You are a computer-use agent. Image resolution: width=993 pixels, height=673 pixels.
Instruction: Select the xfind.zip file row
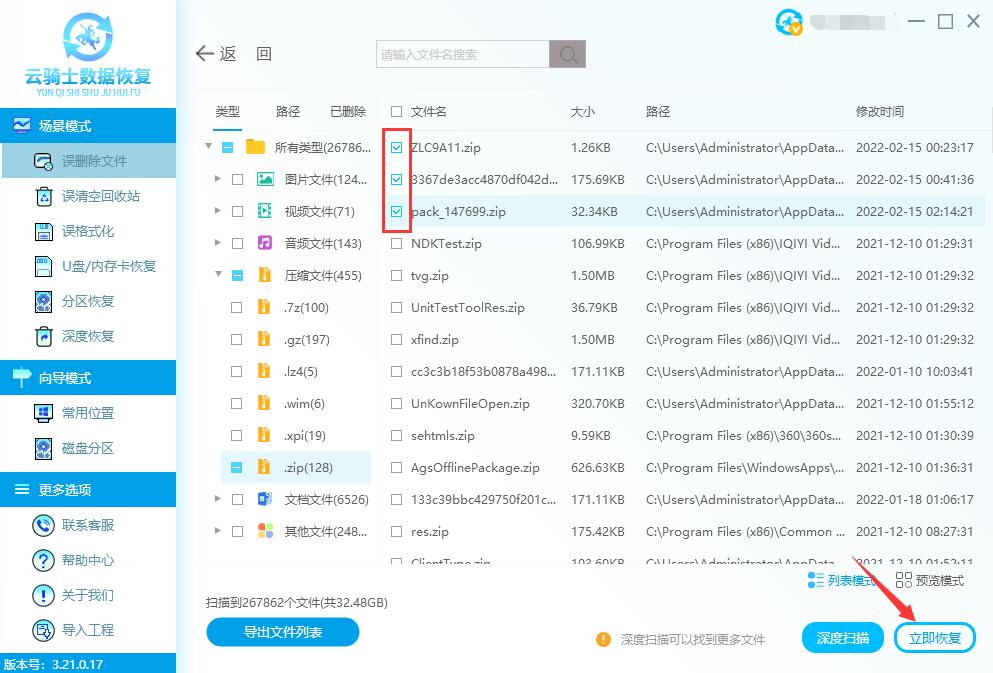(683, 339)
